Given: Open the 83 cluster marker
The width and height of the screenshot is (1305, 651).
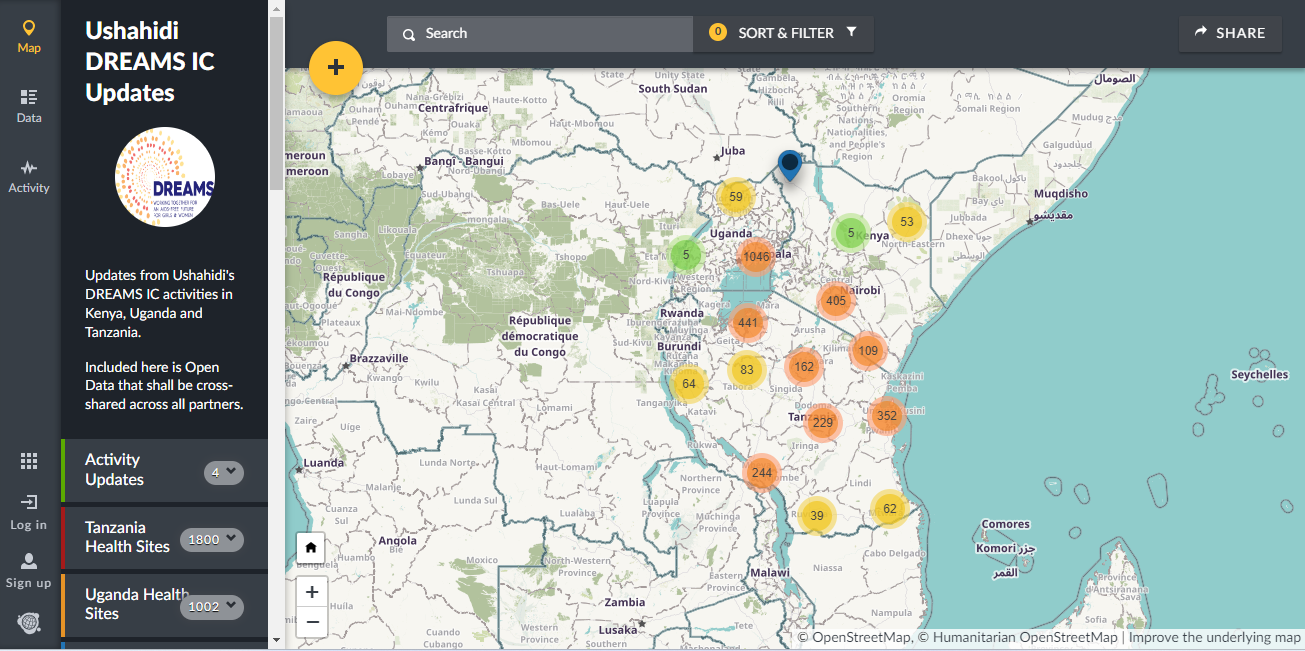Looking at the screenshot, I should click(747, 369).
